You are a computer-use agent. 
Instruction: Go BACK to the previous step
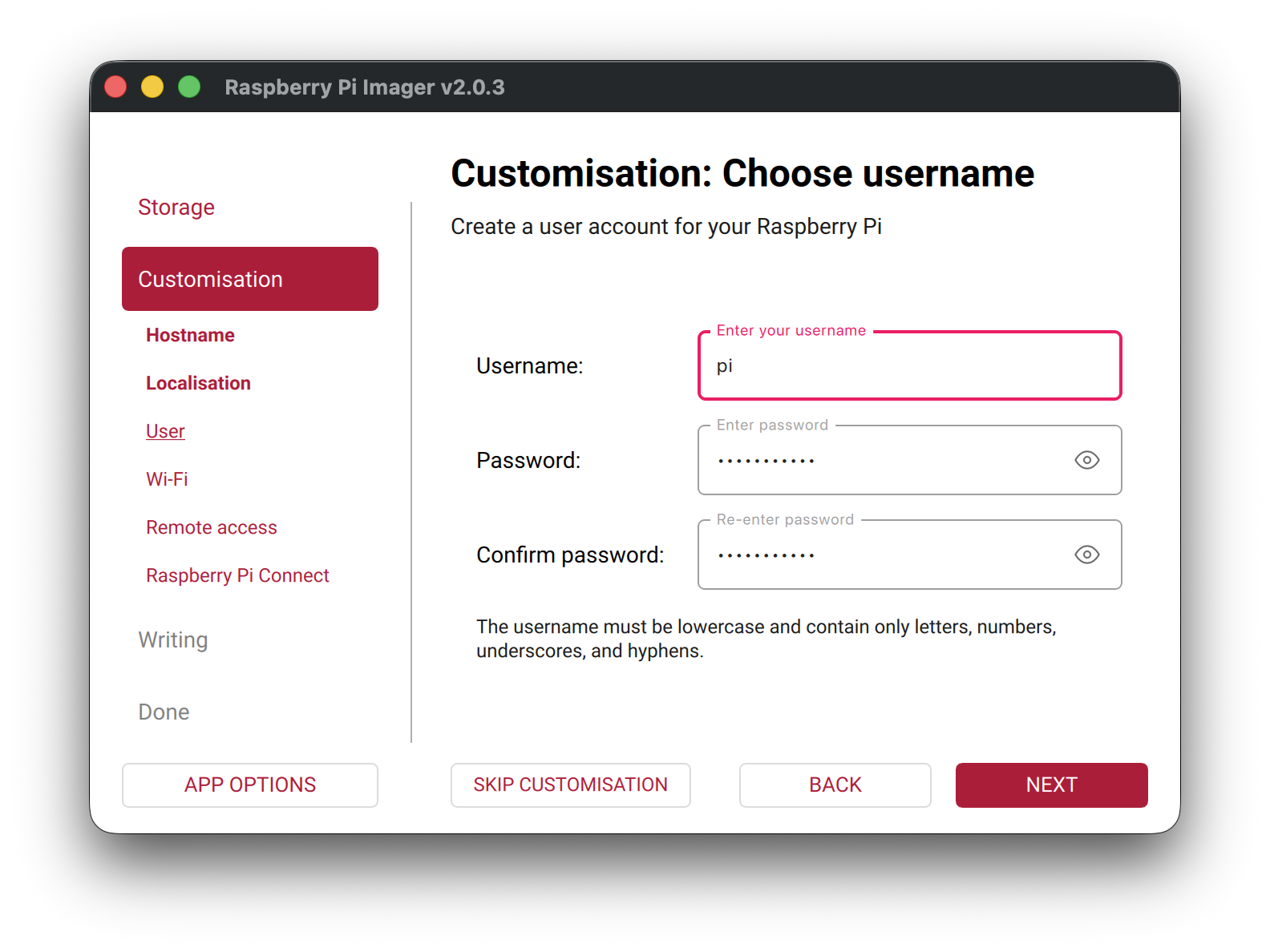tap(835, 785)
